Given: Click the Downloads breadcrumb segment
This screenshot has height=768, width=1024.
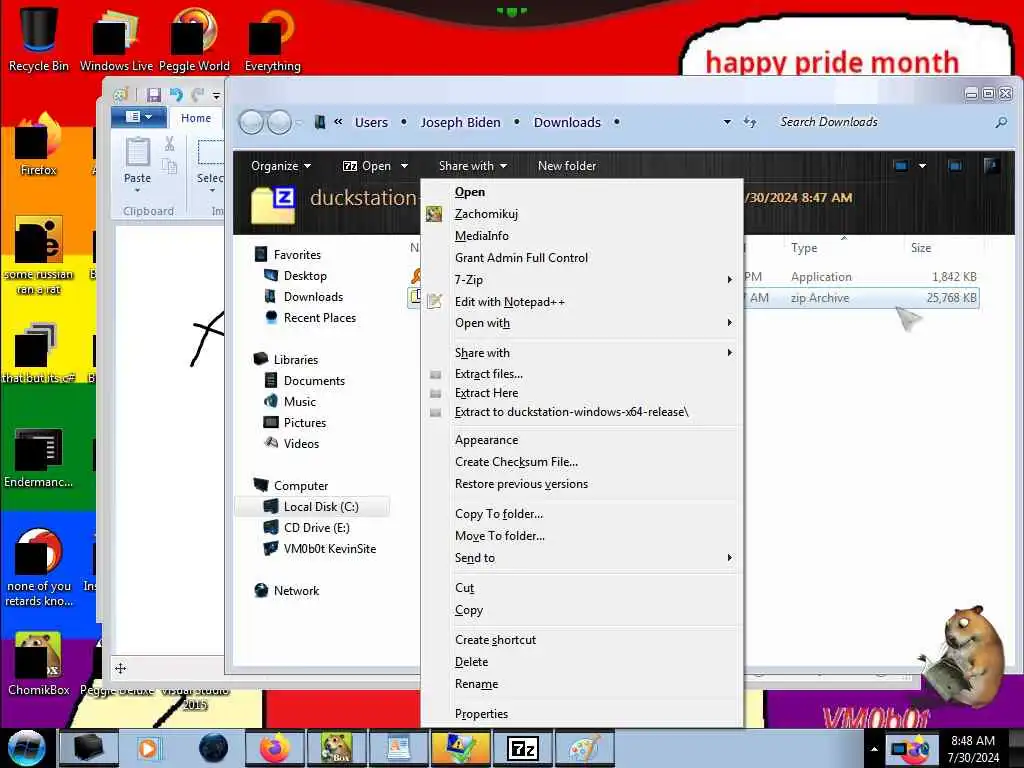Looking at the screenshot, I should point(567,122).
